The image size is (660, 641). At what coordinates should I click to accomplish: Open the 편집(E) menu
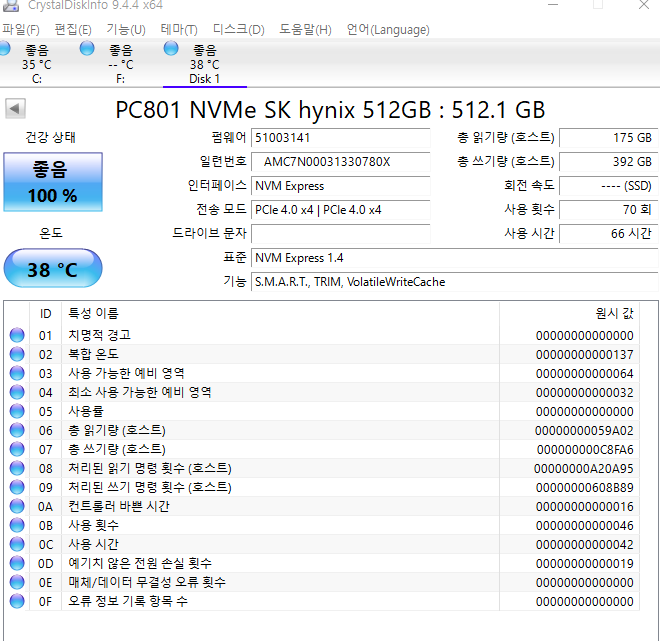point(73,29)
